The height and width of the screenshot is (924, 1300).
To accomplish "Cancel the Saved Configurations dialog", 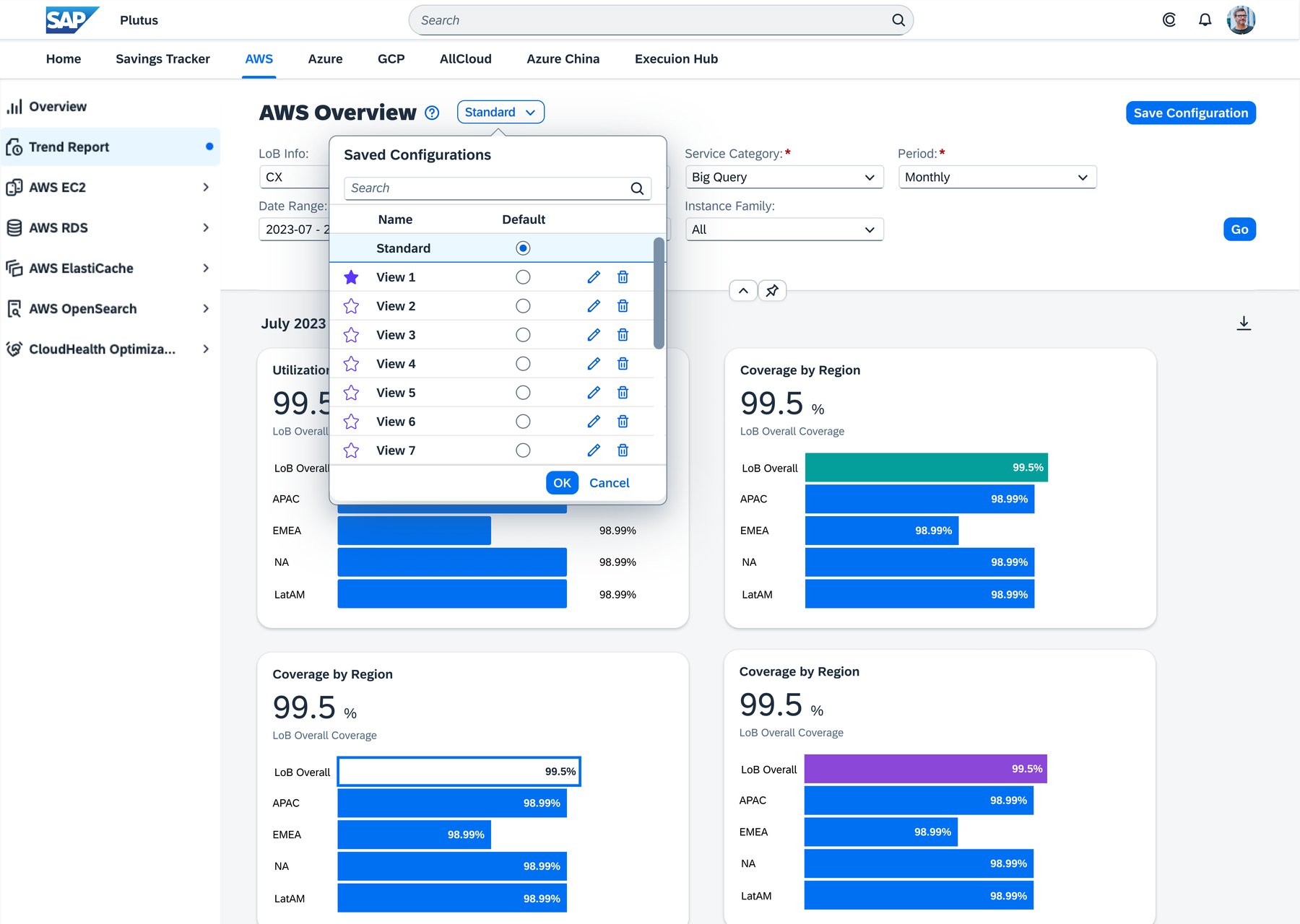I will 609,483.
